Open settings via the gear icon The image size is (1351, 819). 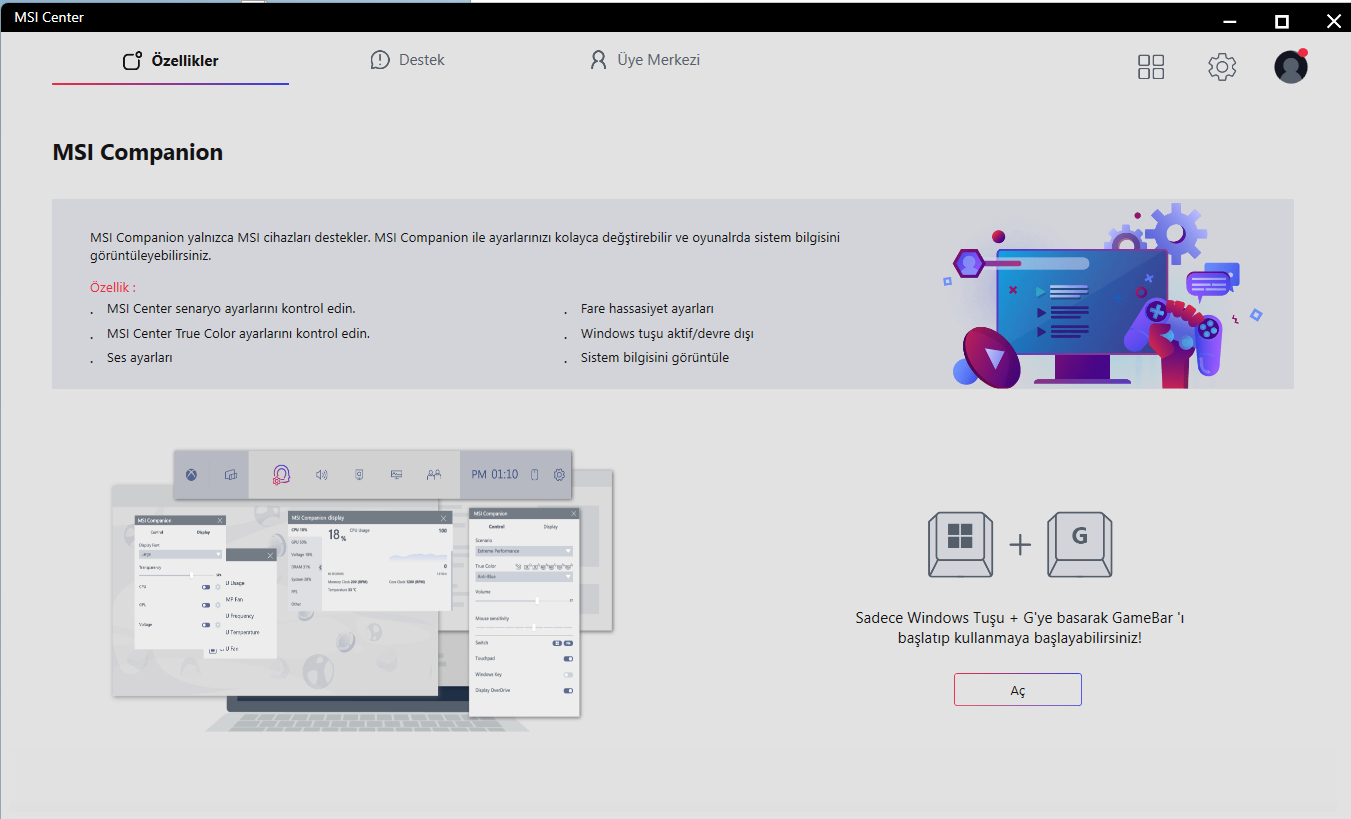tap(1222, 67)
